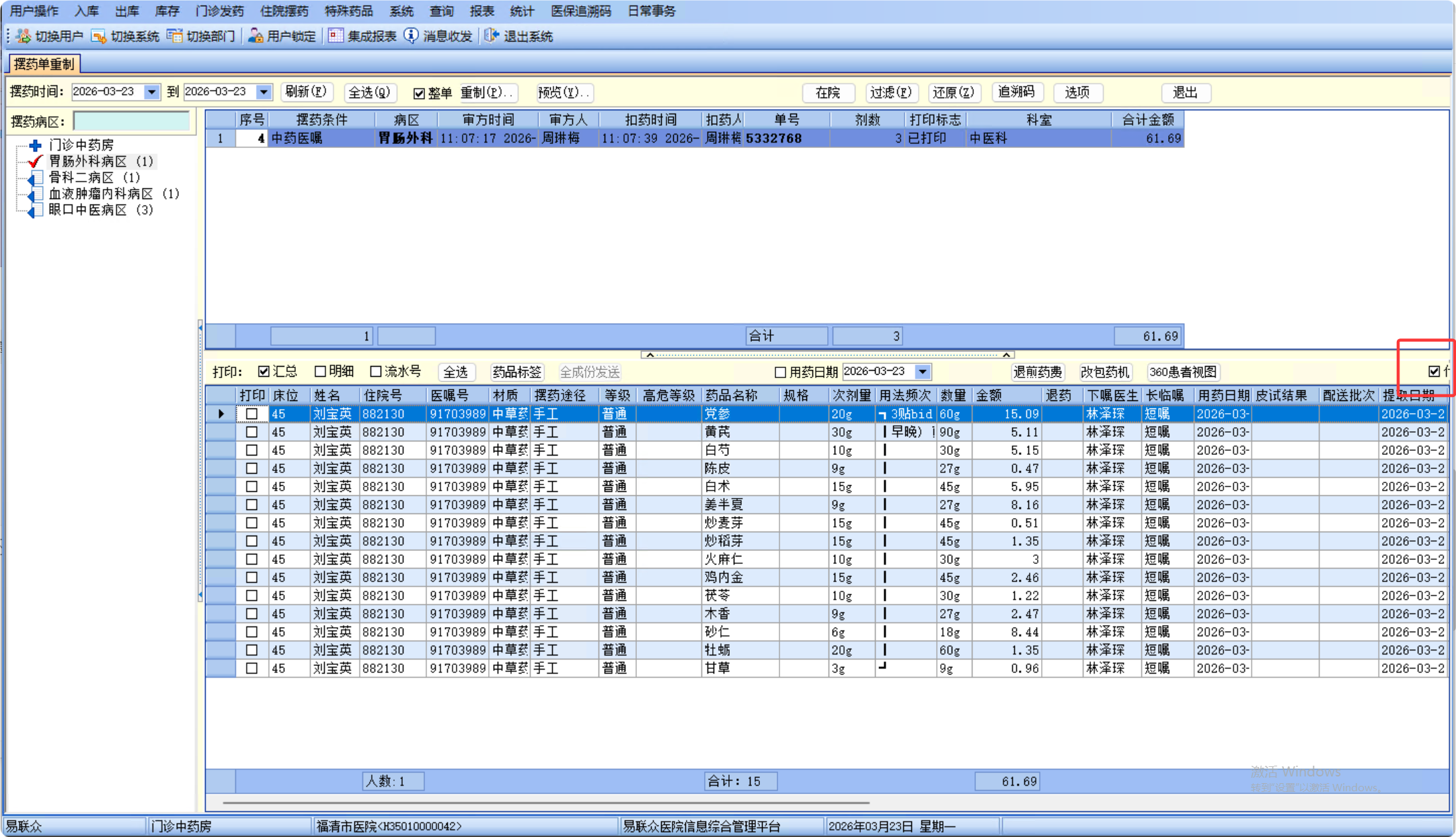1456x837 pixels.
Task: Enable the 明细 print checkbox
Action: (x=320, y=371)
